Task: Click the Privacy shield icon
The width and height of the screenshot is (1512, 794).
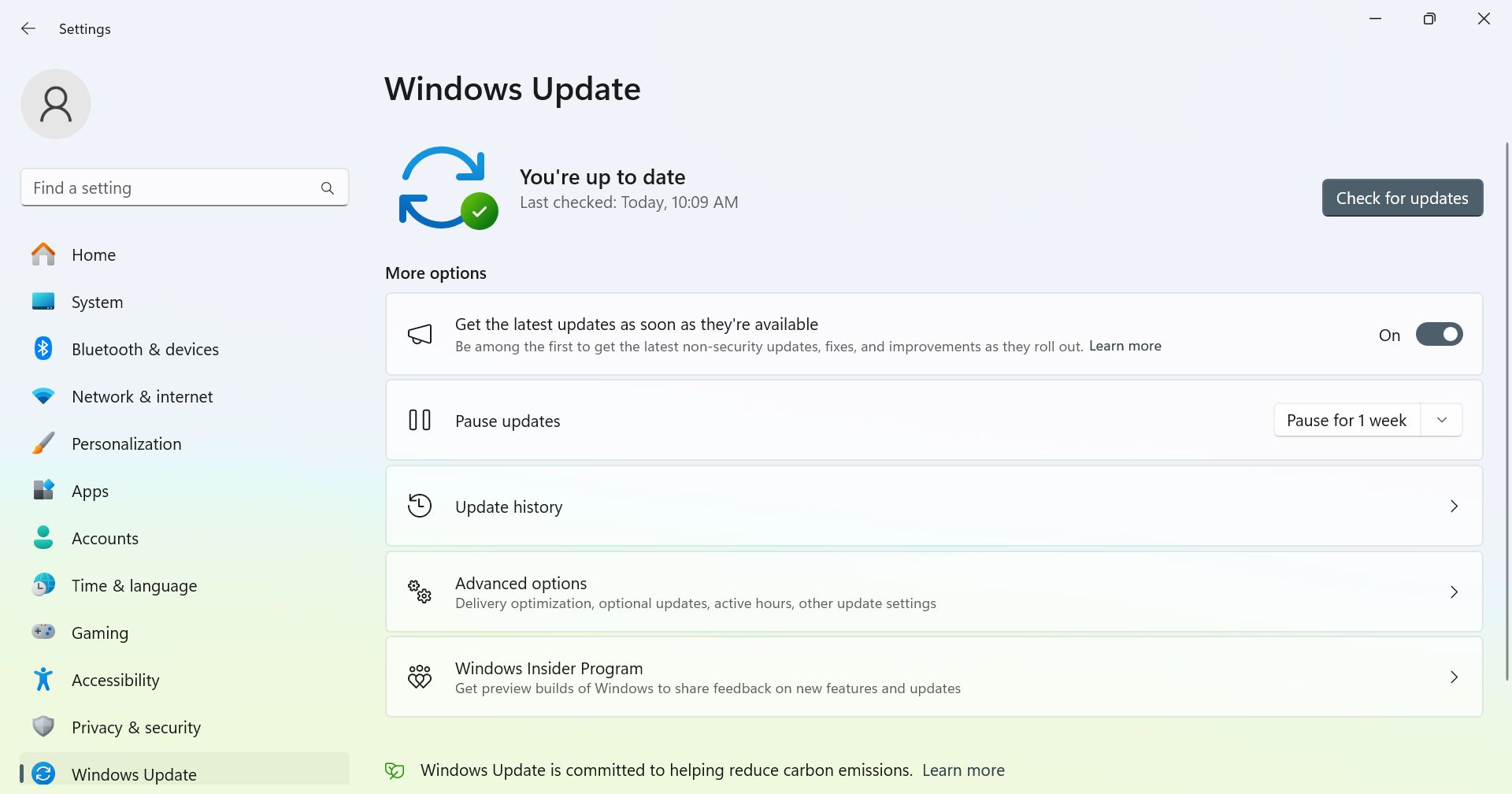Action: (43, 726)
